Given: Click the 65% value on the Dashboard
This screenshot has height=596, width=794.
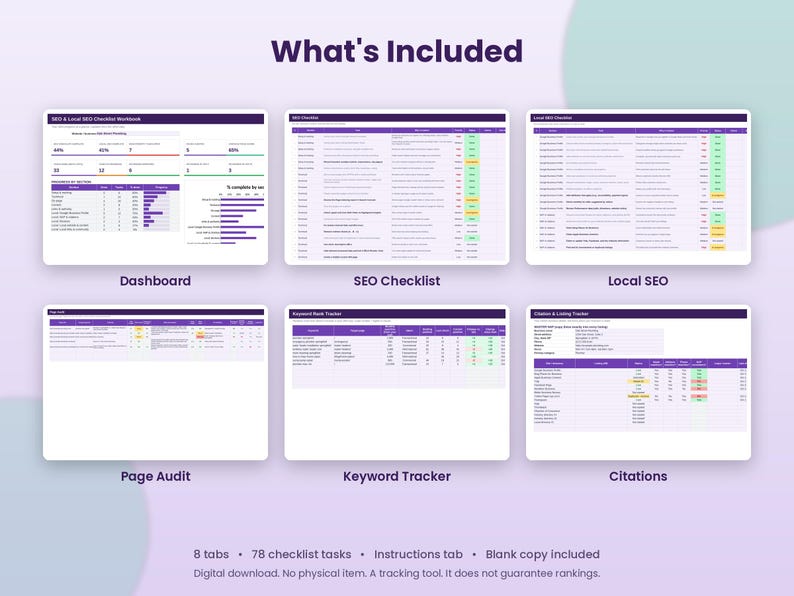Looking at the screenshot, I should point(233,150).
